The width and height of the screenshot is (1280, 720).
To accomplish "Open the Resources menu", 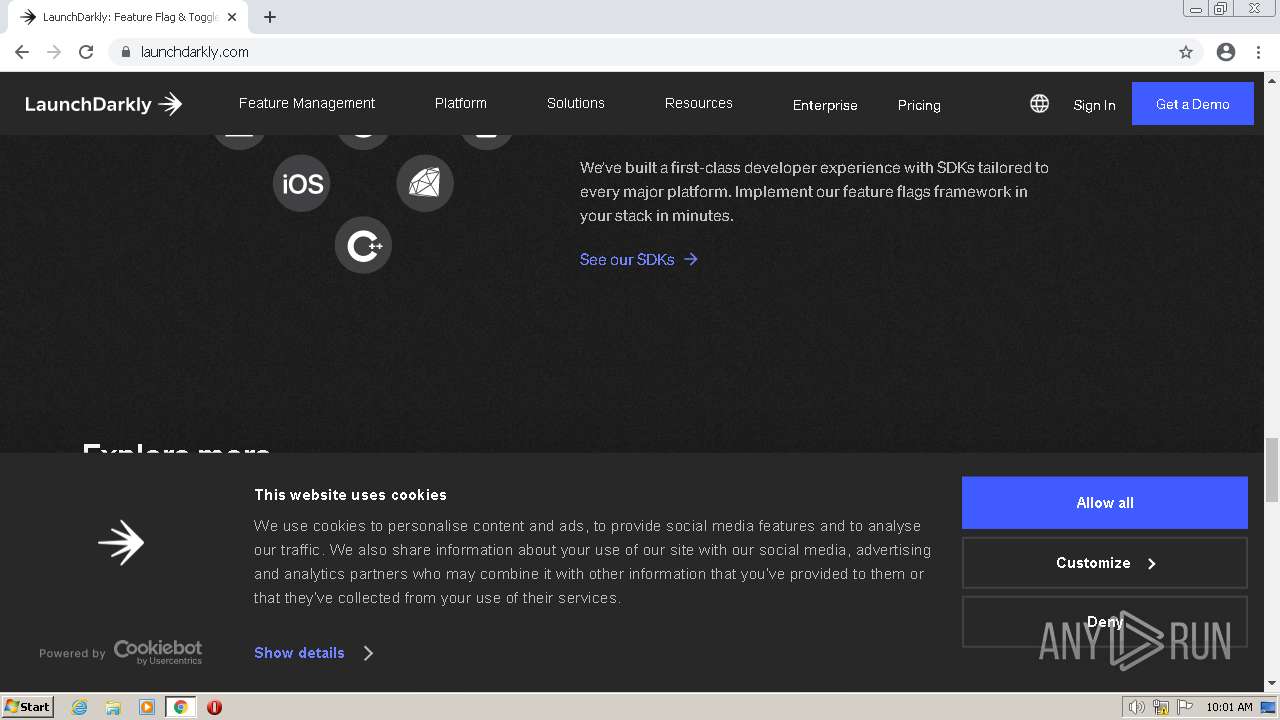I will tap(699, 103).
